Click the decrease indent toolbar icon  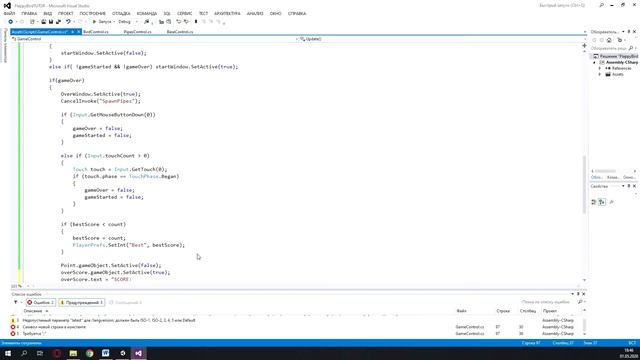click(178, 22)
